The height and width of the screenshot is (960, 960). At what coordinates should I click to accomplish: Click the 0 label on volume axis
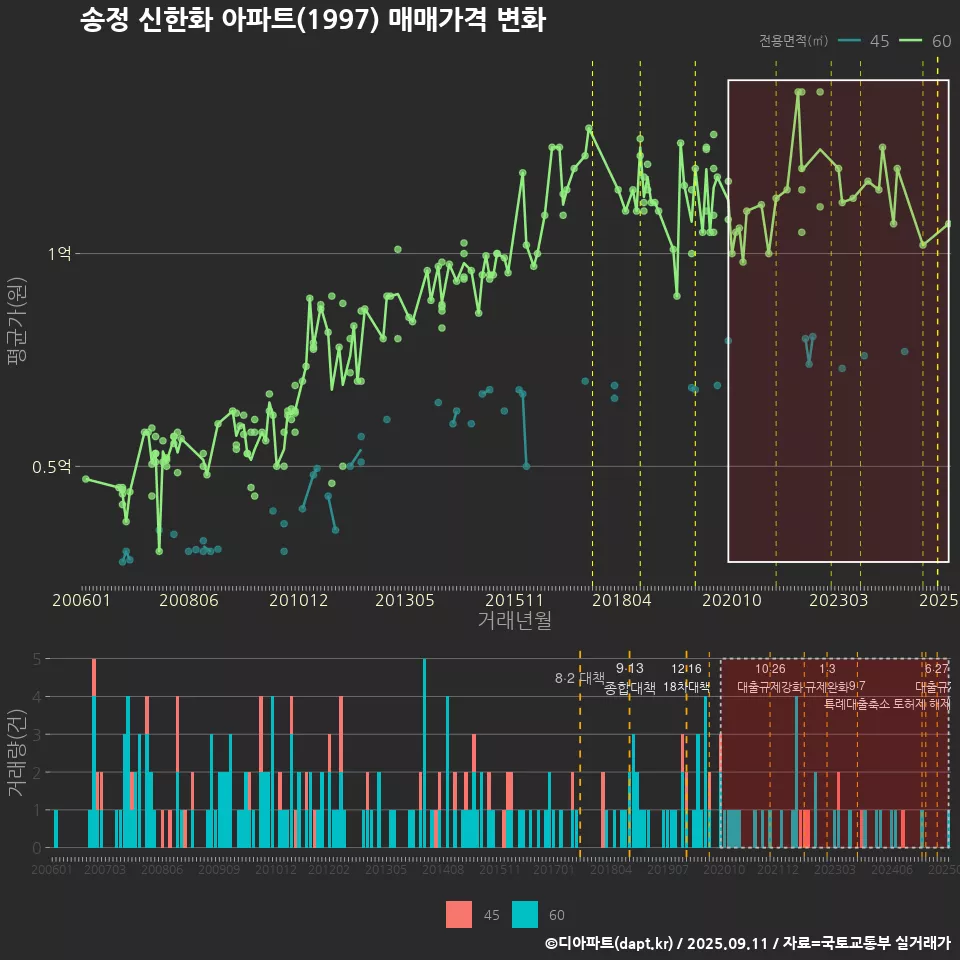37,849
